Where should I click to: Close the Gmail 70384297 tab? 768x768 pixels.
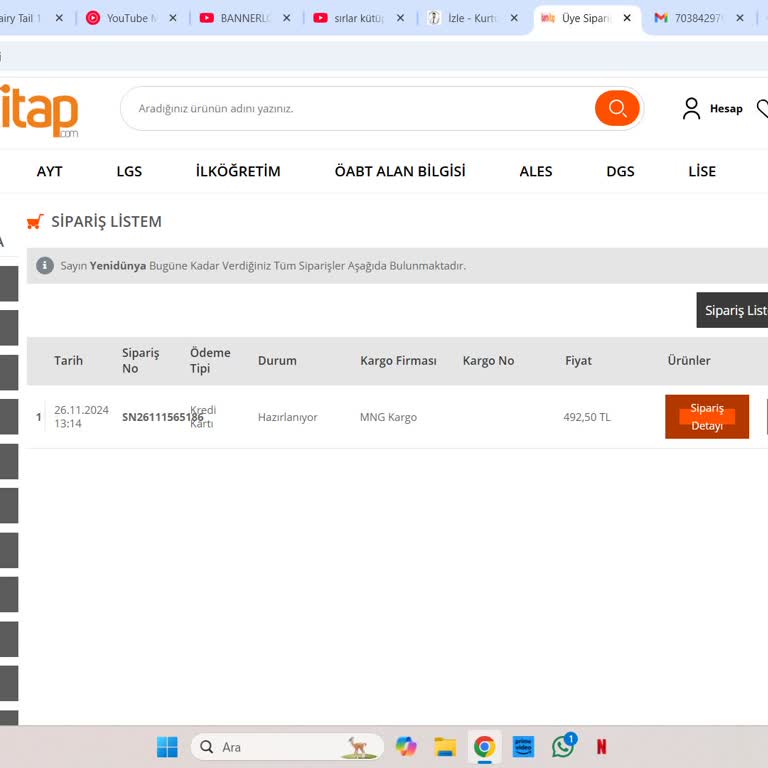click(740, 18)
